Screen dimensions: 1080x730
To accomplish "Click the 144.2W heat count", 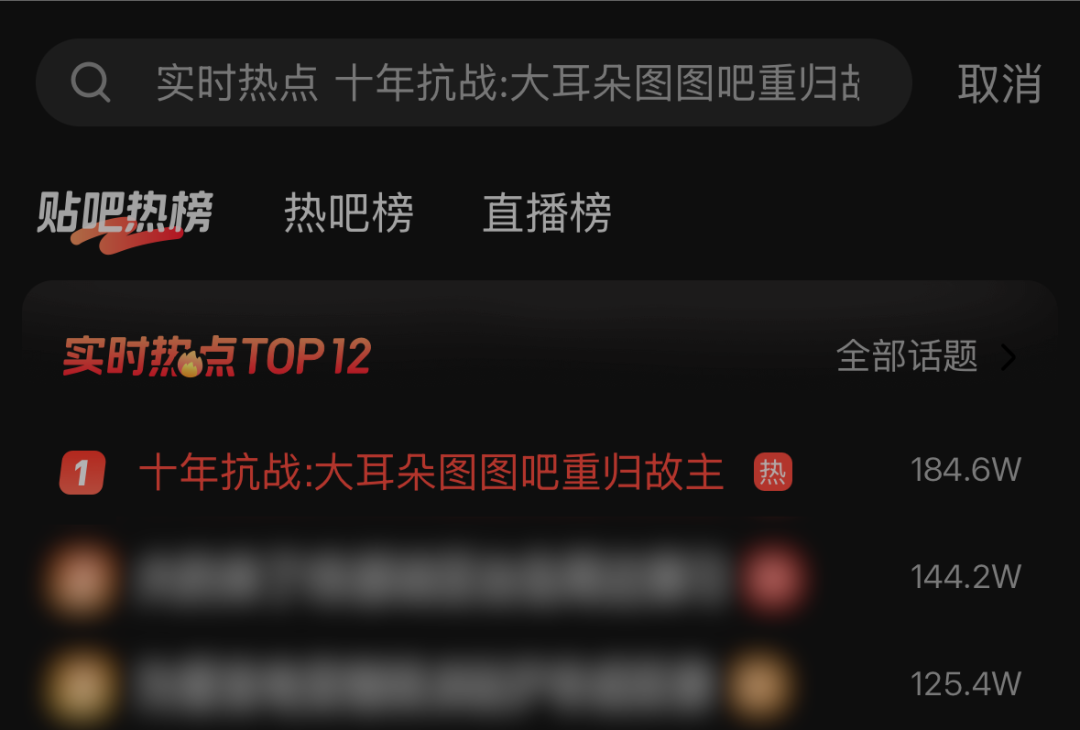I will pyautogui.click(x=966, y=577).
